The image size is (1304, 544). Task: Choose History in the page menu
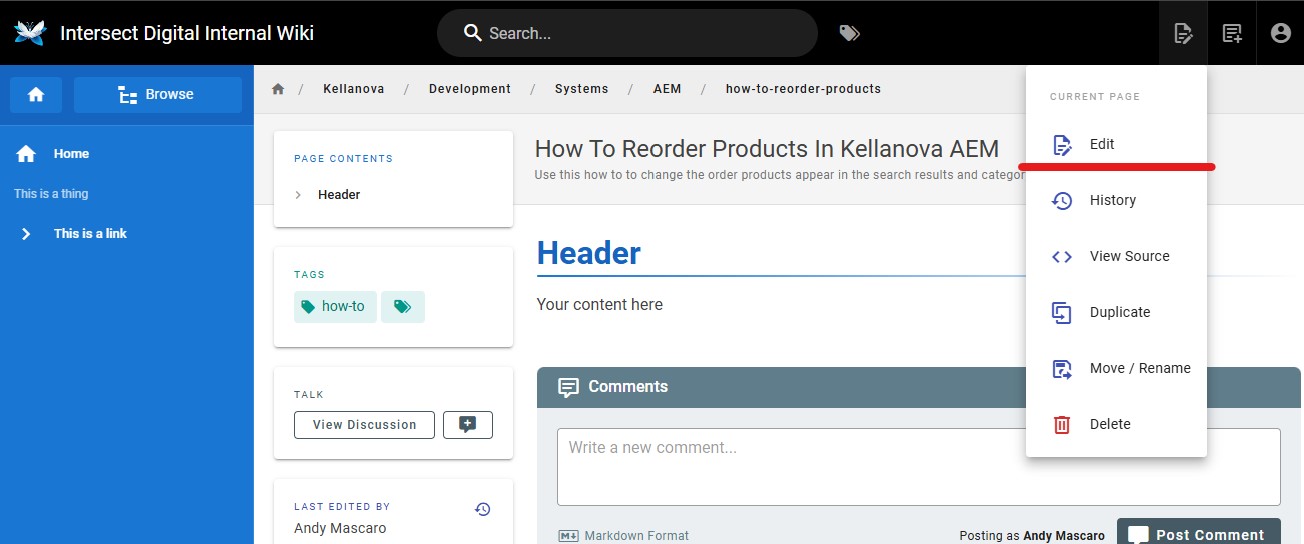(1112, 200)
